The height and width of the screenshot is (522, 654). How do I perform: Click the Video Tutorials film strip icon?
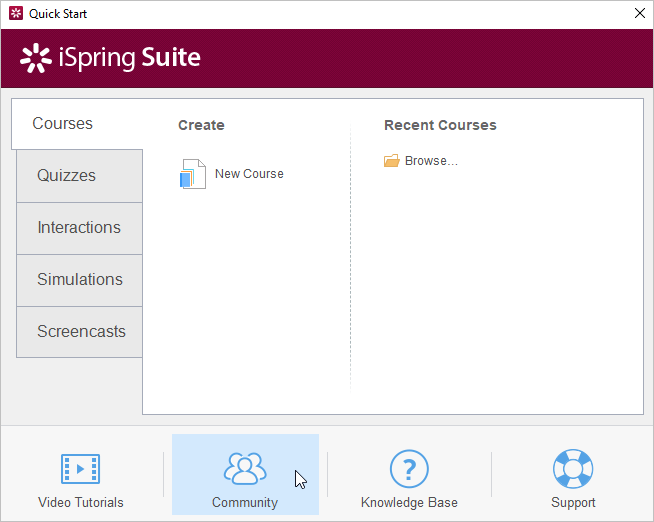click(80, 469)
